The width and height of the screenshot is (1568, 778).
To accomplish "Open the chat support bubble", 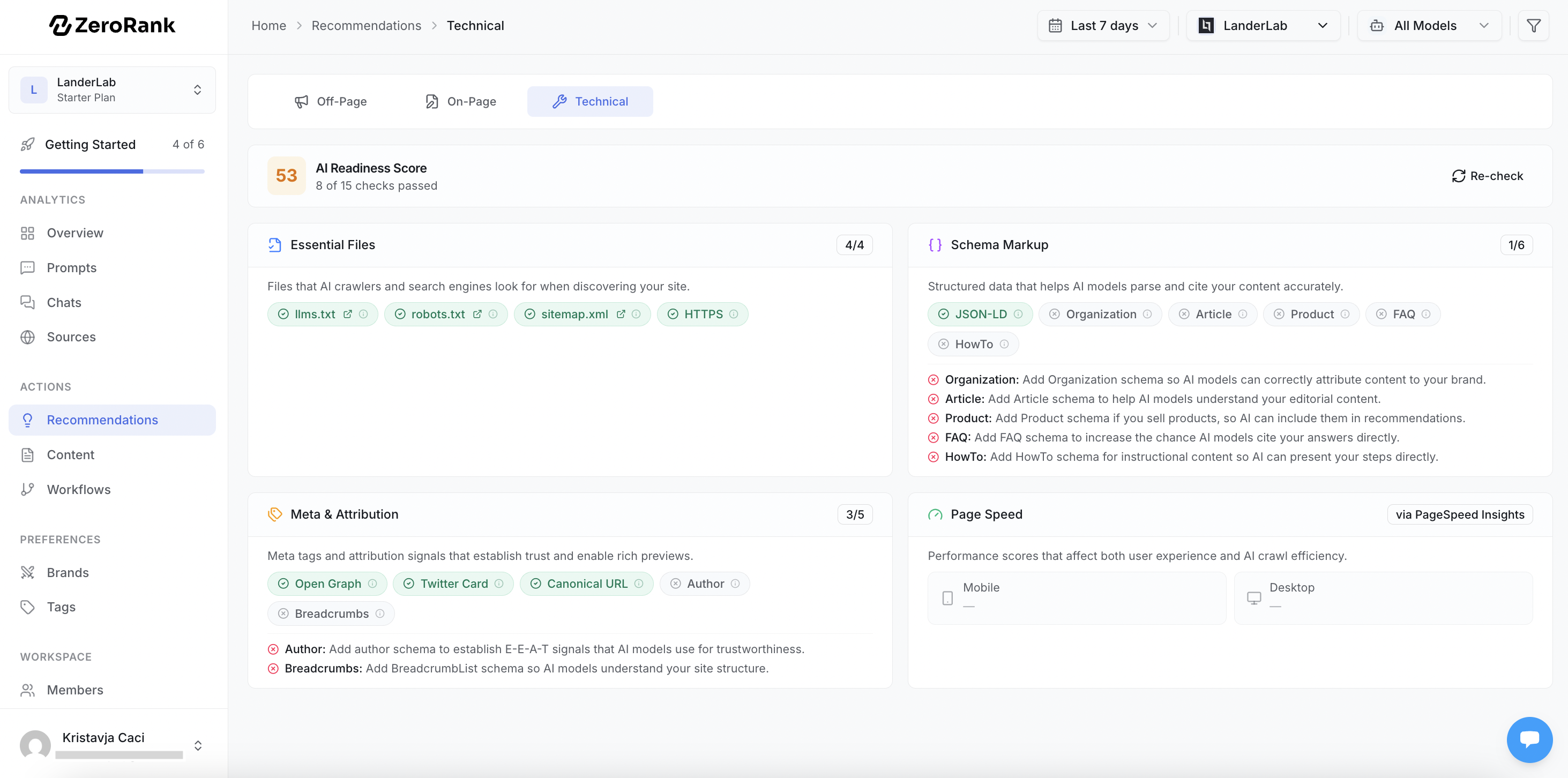I will click(x=1529, y=739).
